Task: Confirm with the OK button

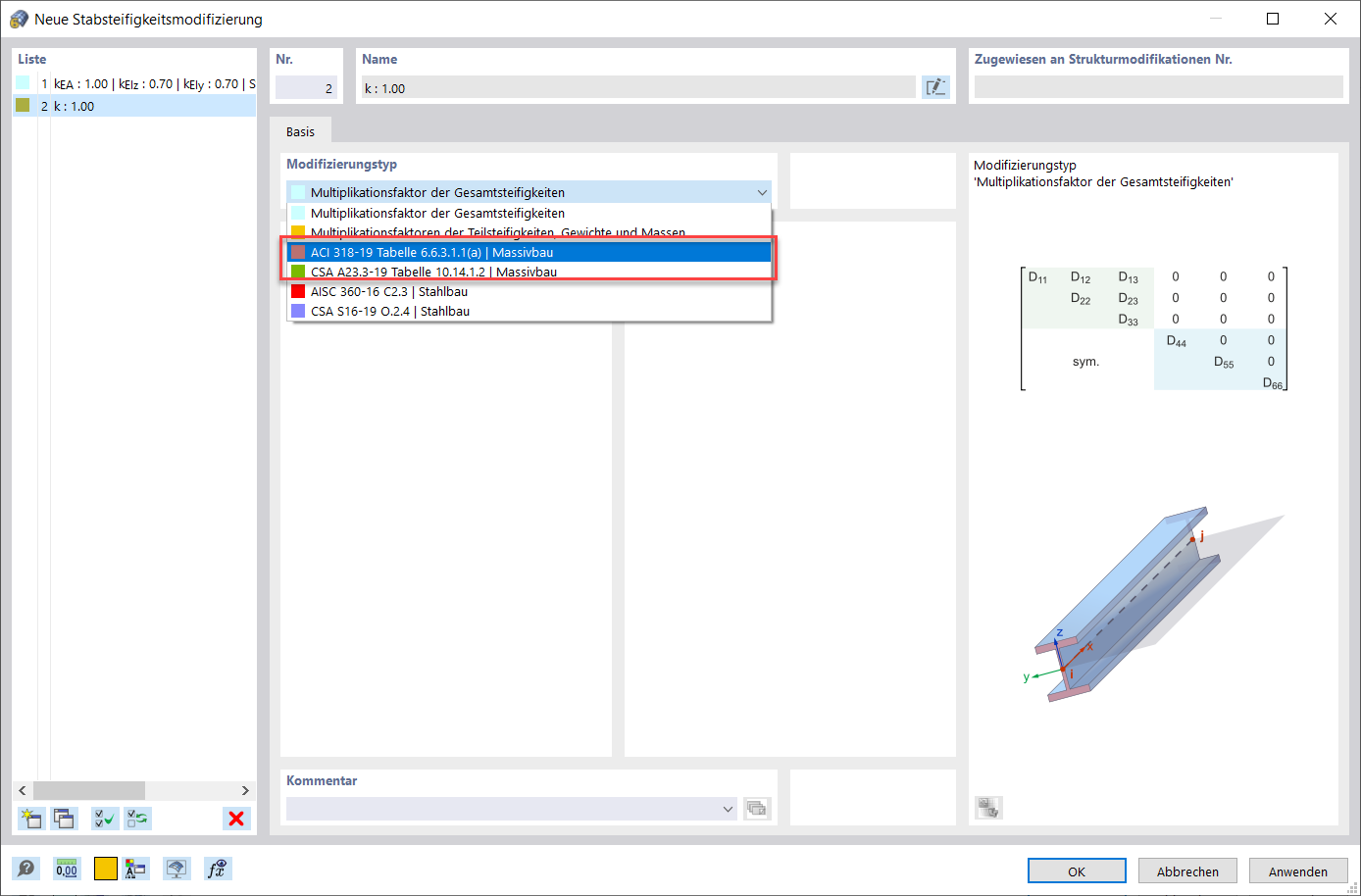Action: (1077, 871)
